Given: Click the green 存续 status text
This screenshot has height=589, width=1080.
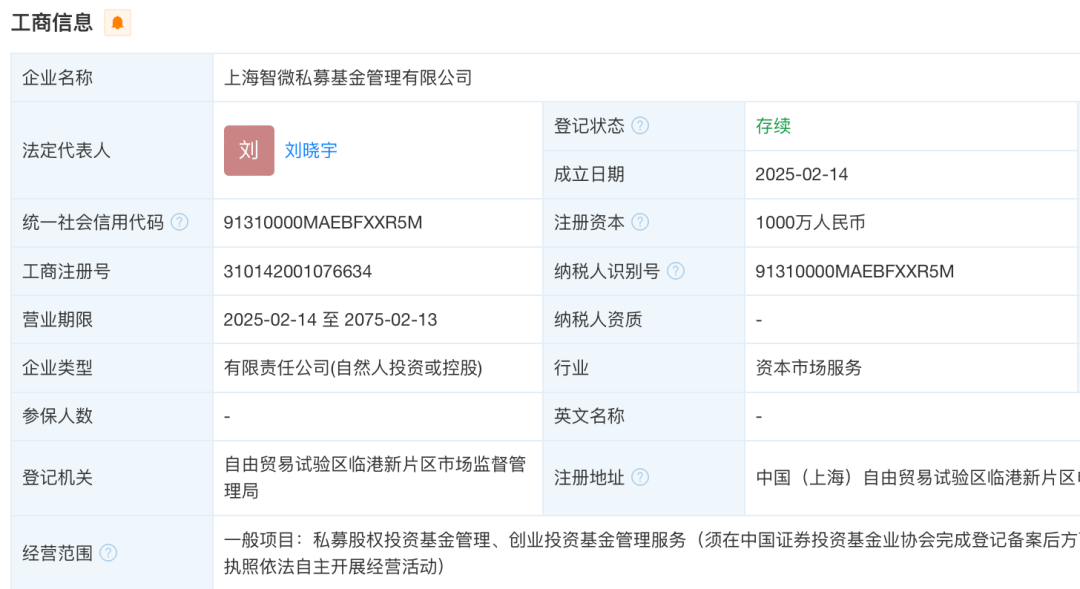Looking at the screenshot, I should coord(773,126).
